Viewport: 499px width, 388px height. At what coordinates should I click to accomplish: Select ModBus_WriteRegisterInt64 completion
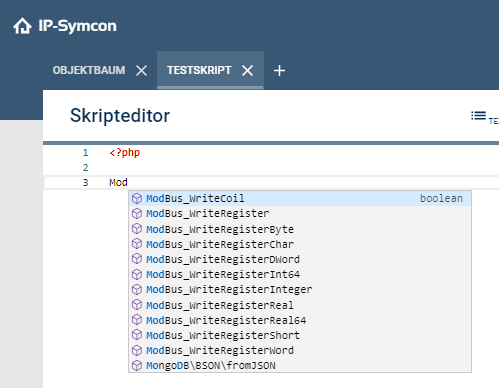tap(300, 274)
